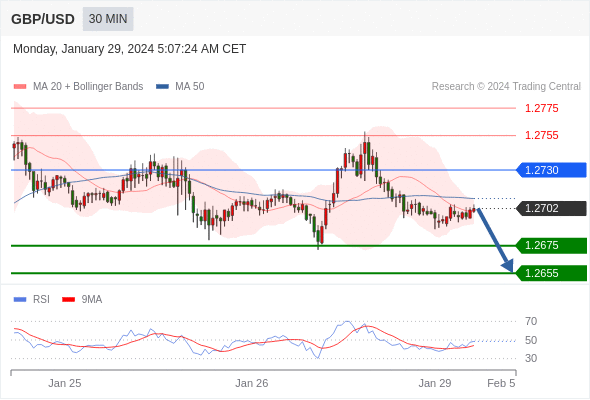Click the MA 20 + Bollinger Bands legend swatch
590x400 pixels.
tap(20, 87)
